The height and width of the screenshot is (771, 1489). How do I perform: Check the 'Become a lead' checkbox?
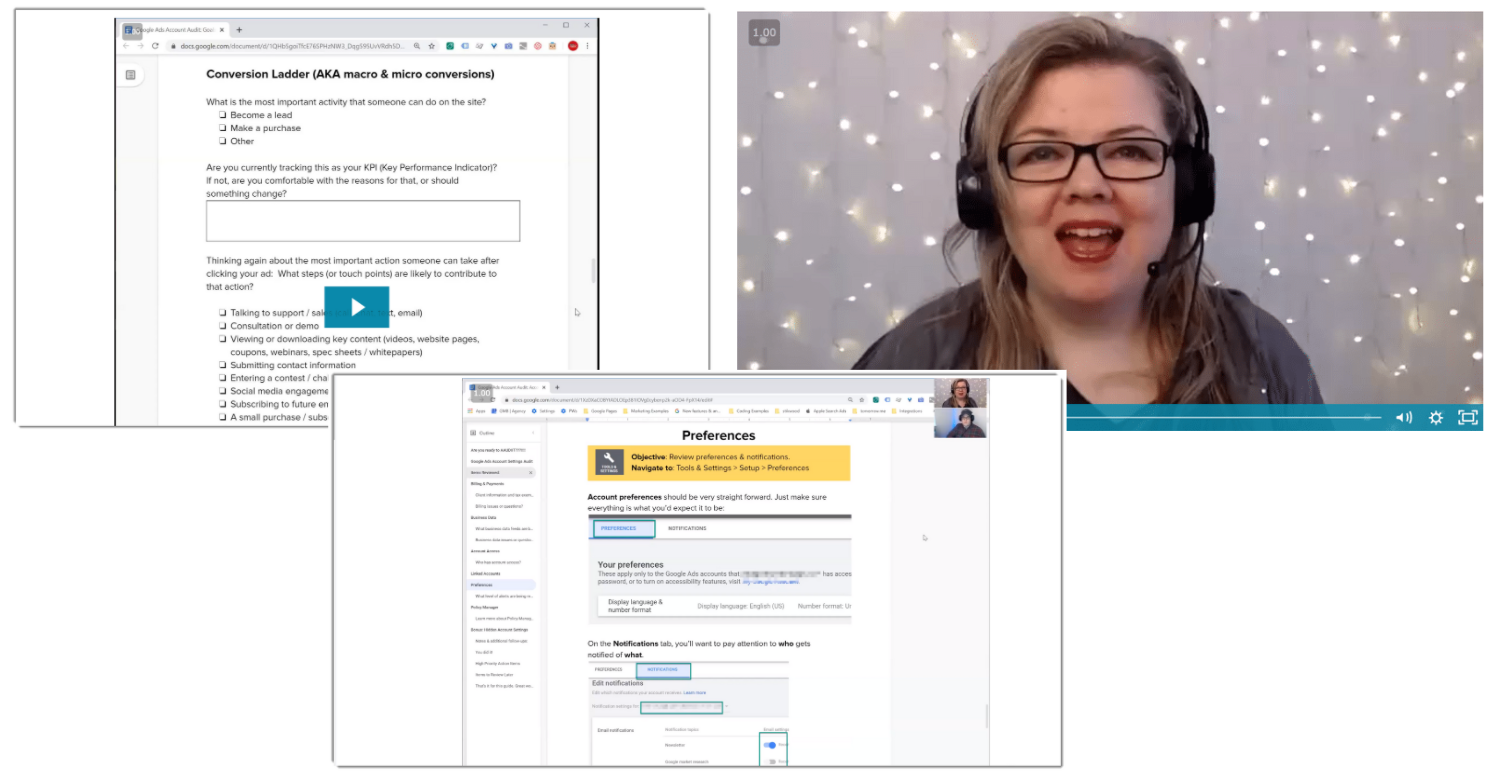click(x=223, y=115)
